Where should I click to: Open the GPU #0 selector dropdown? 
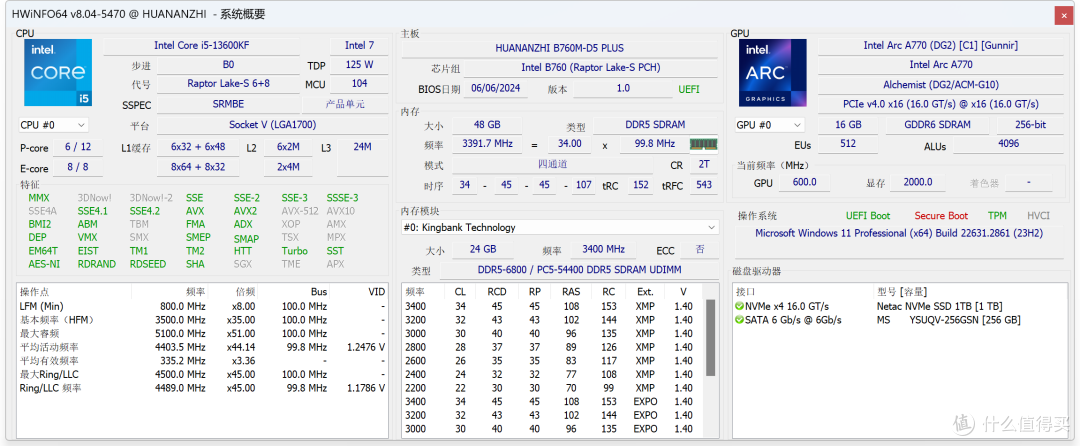pos(770,125)
